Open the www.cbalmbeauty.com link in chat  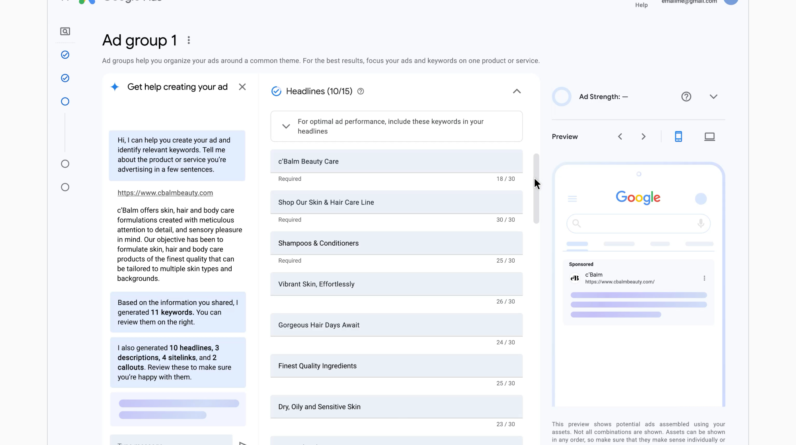(165, 193)
